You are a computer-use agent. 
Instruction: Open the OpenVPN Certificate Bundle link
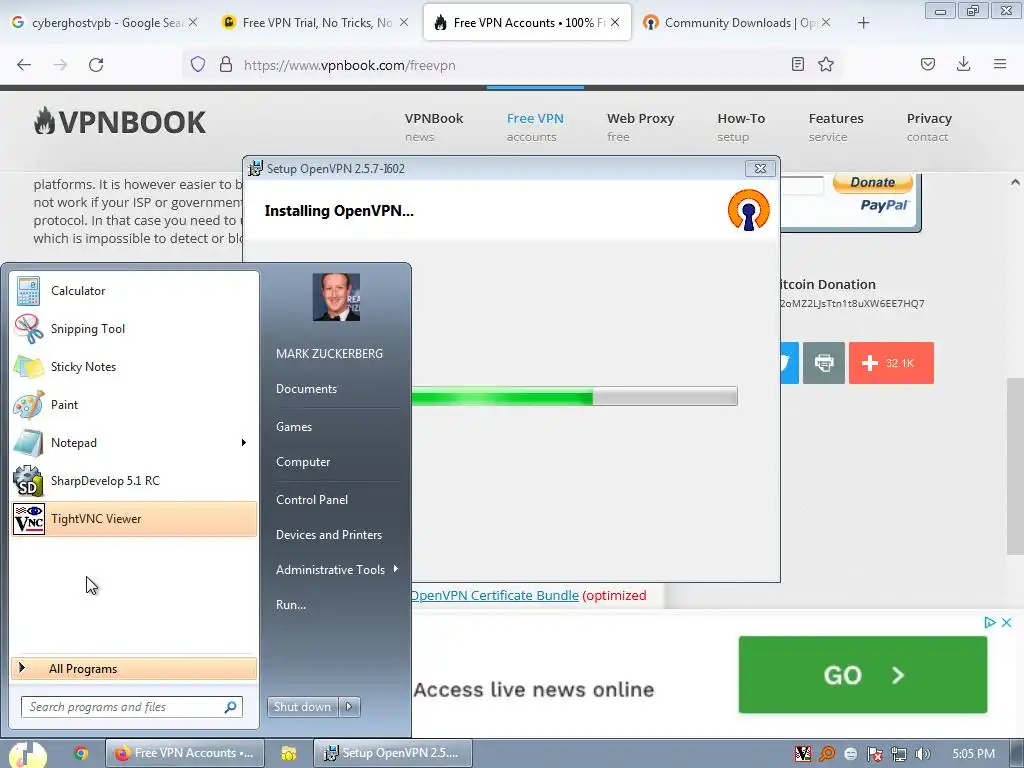tap(494, 595)
